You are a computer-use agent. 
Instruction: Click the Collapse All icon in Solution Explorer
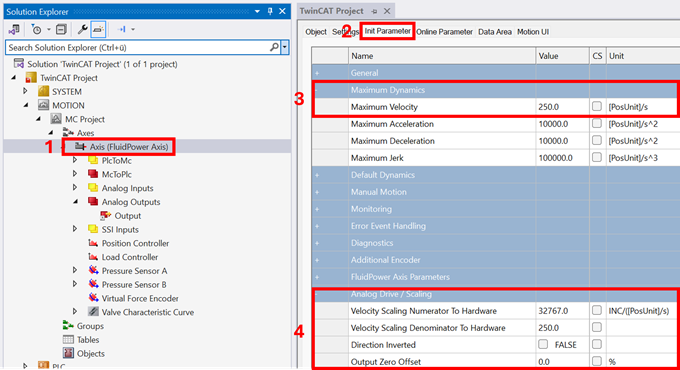tap(61, 29)
